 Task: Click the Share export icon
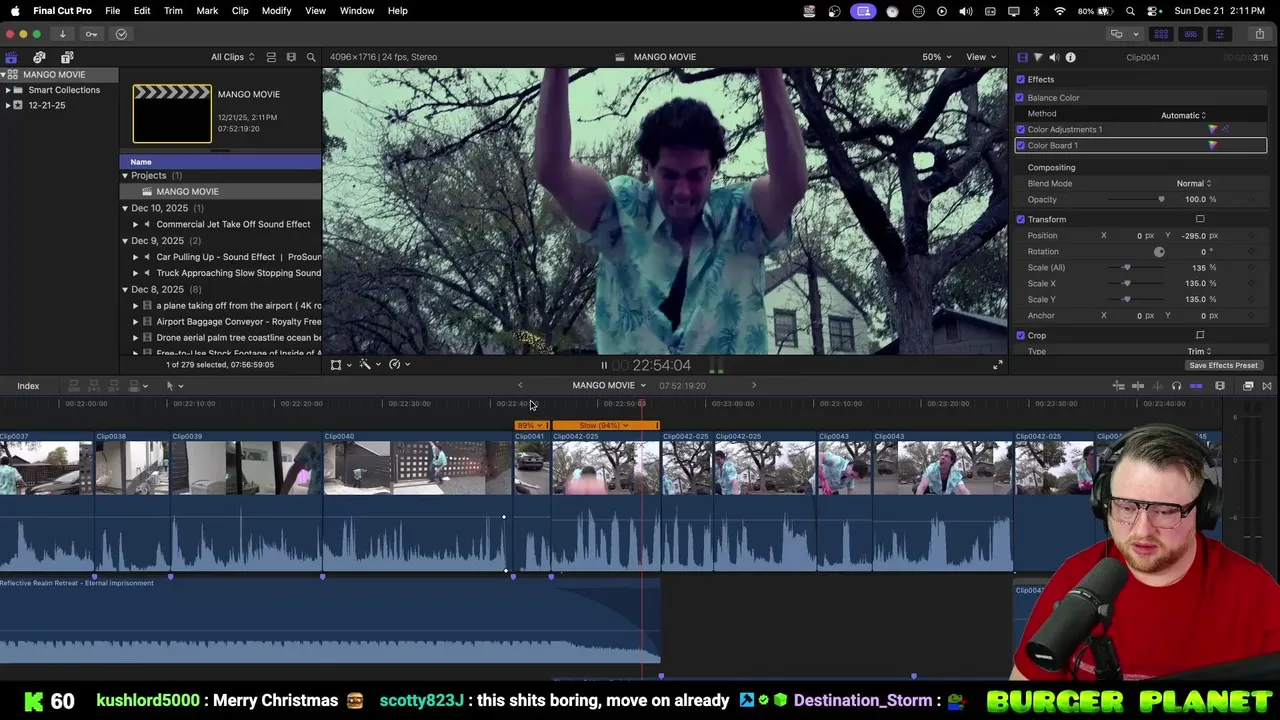[1260, 34]
